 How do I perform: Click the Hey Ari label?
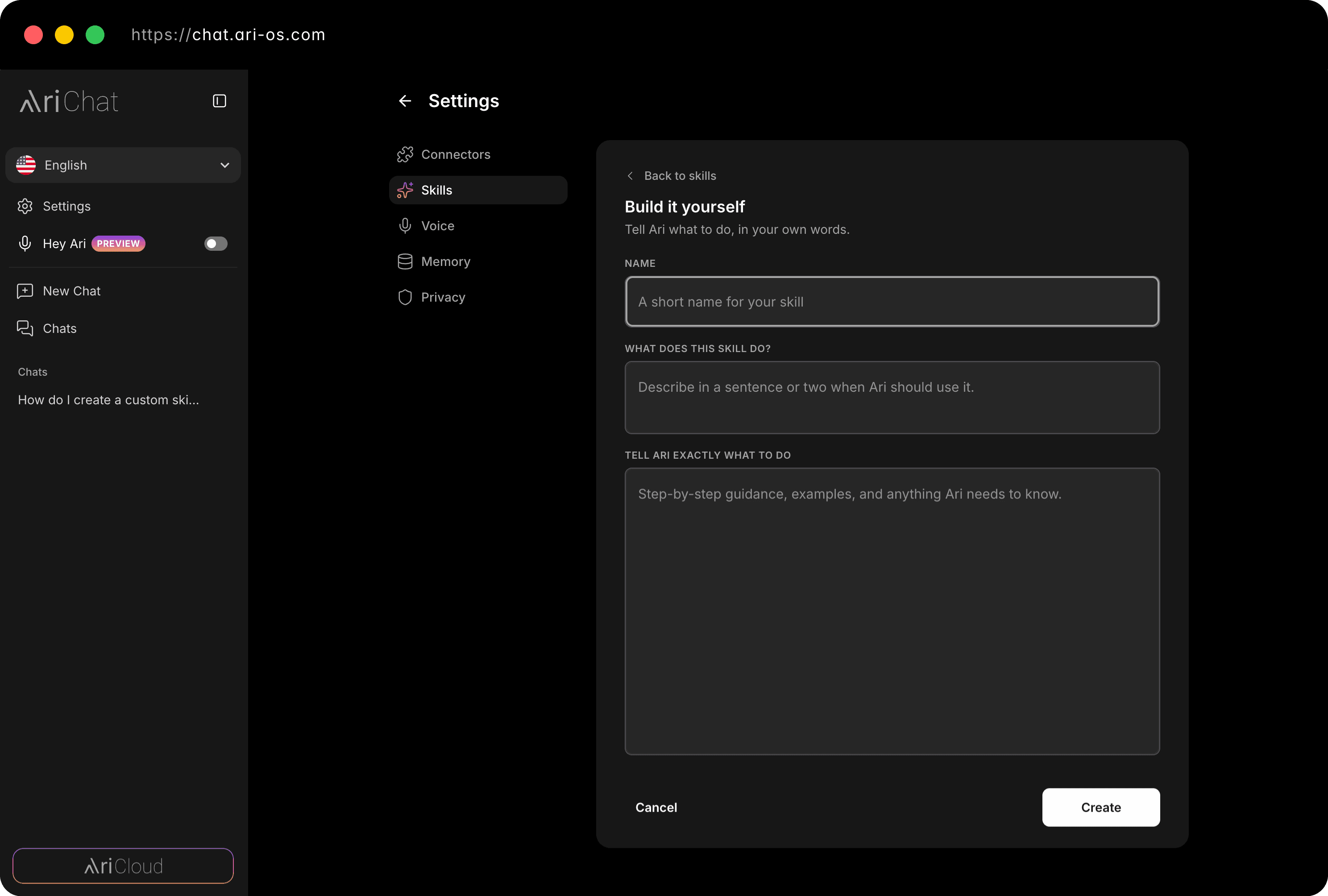click(x=65, y=244)
